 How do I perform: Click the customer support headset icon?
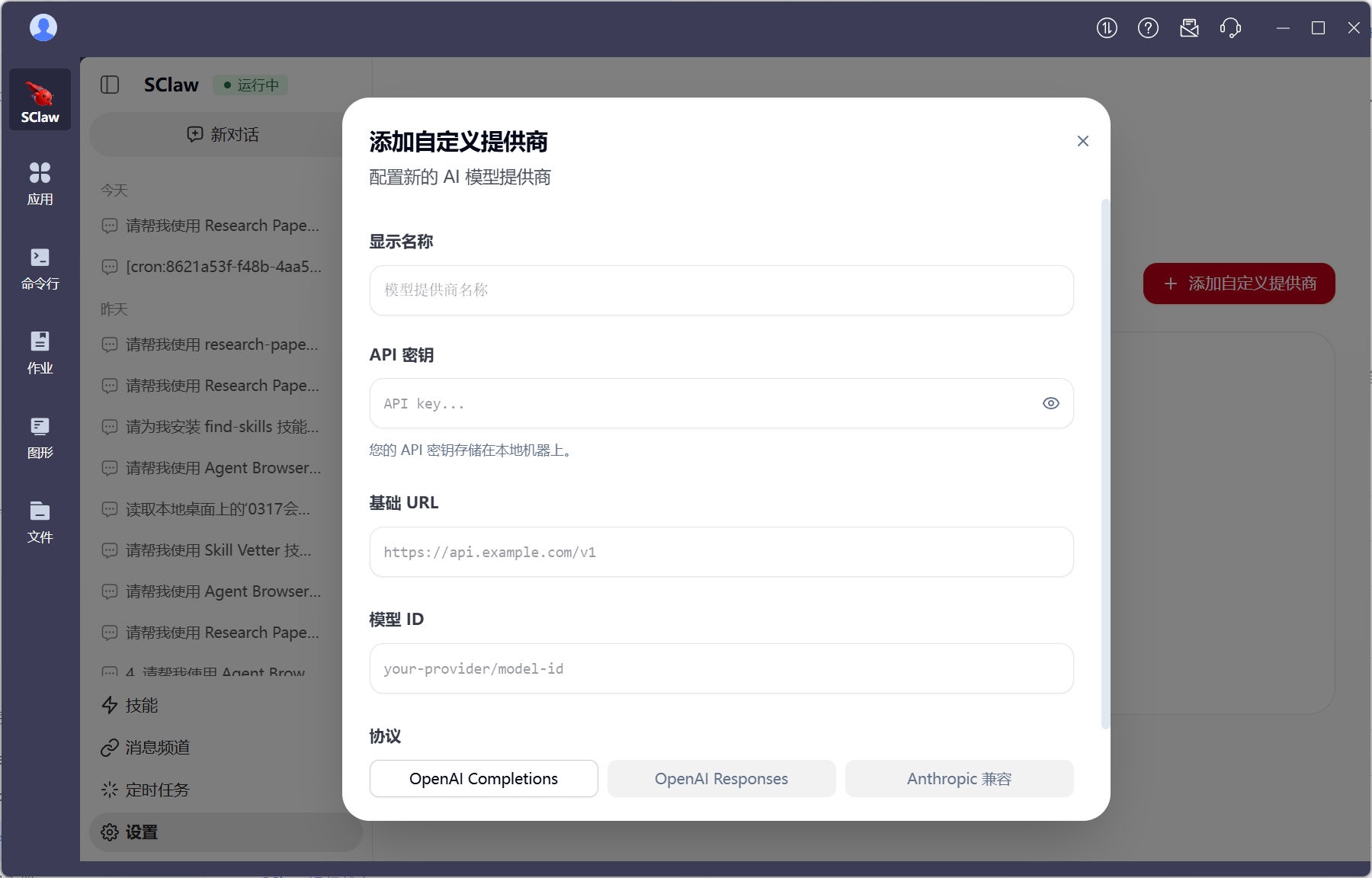coord(1230,28)
